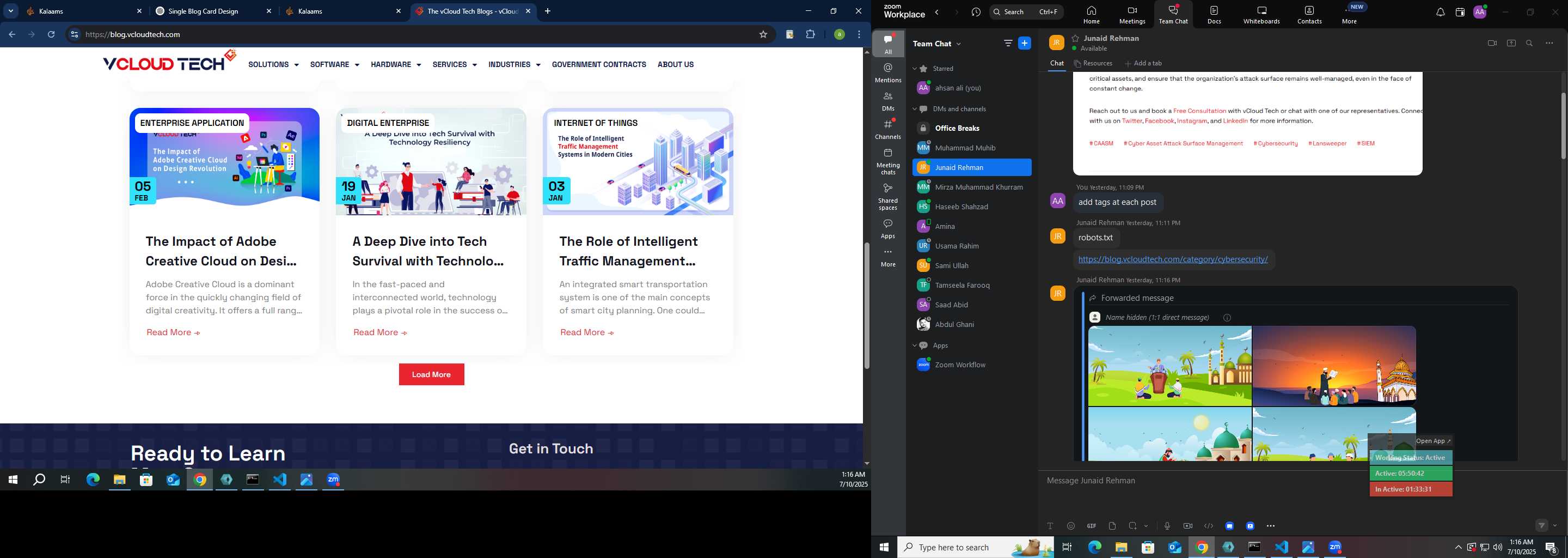Click the Zoom search box
This screenshot has width=1568, height=558.
tap(1026, 11)
